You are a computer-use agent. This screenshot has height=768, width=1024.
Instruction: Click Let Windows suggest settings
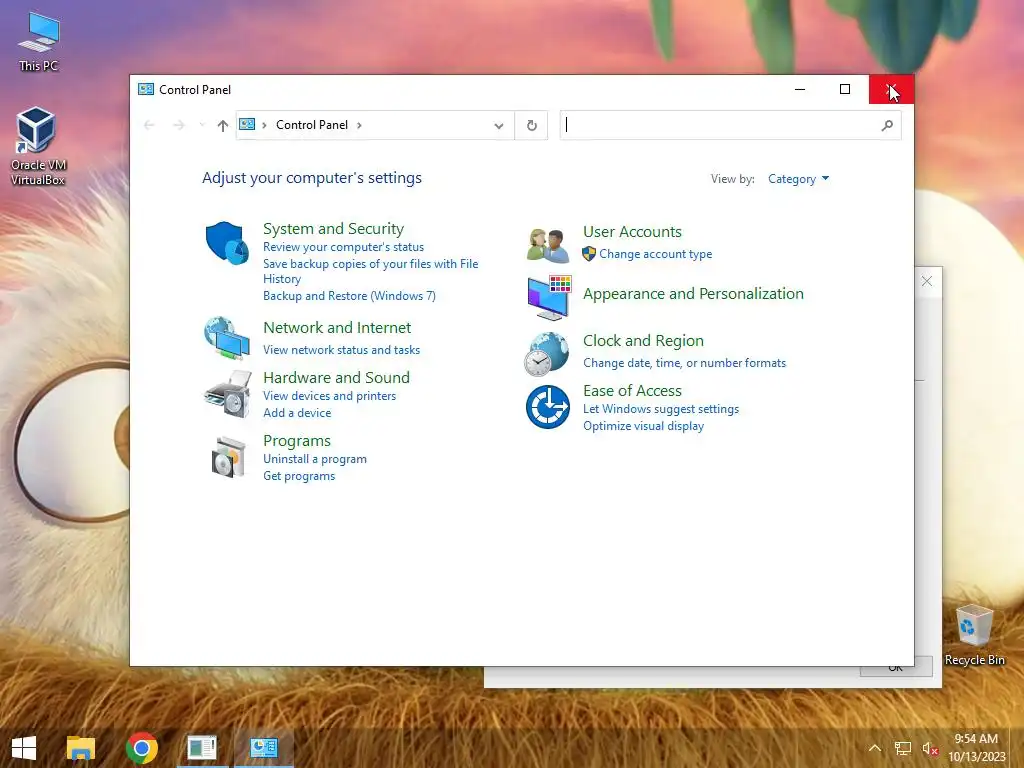tap(661, 409)
